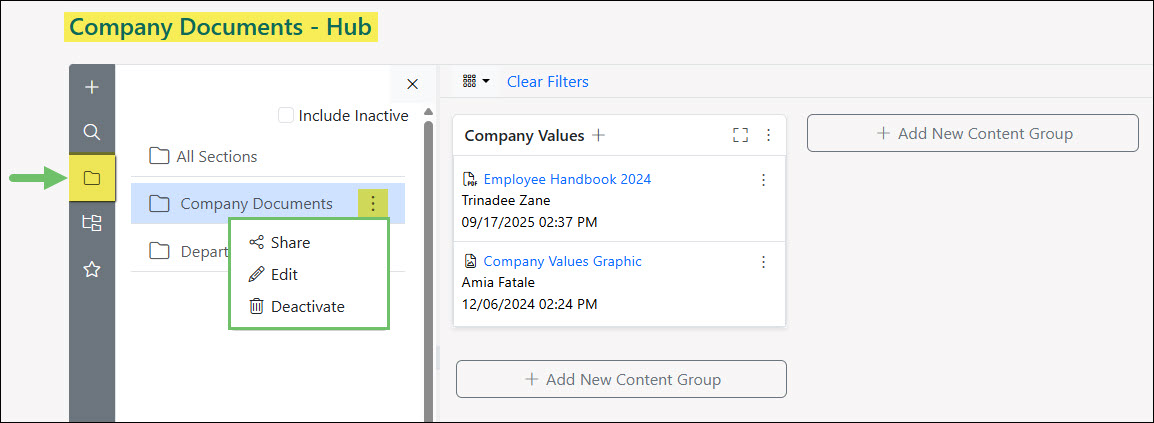
Task: Select Deactivate in the context menu
Action: [307, 307]
